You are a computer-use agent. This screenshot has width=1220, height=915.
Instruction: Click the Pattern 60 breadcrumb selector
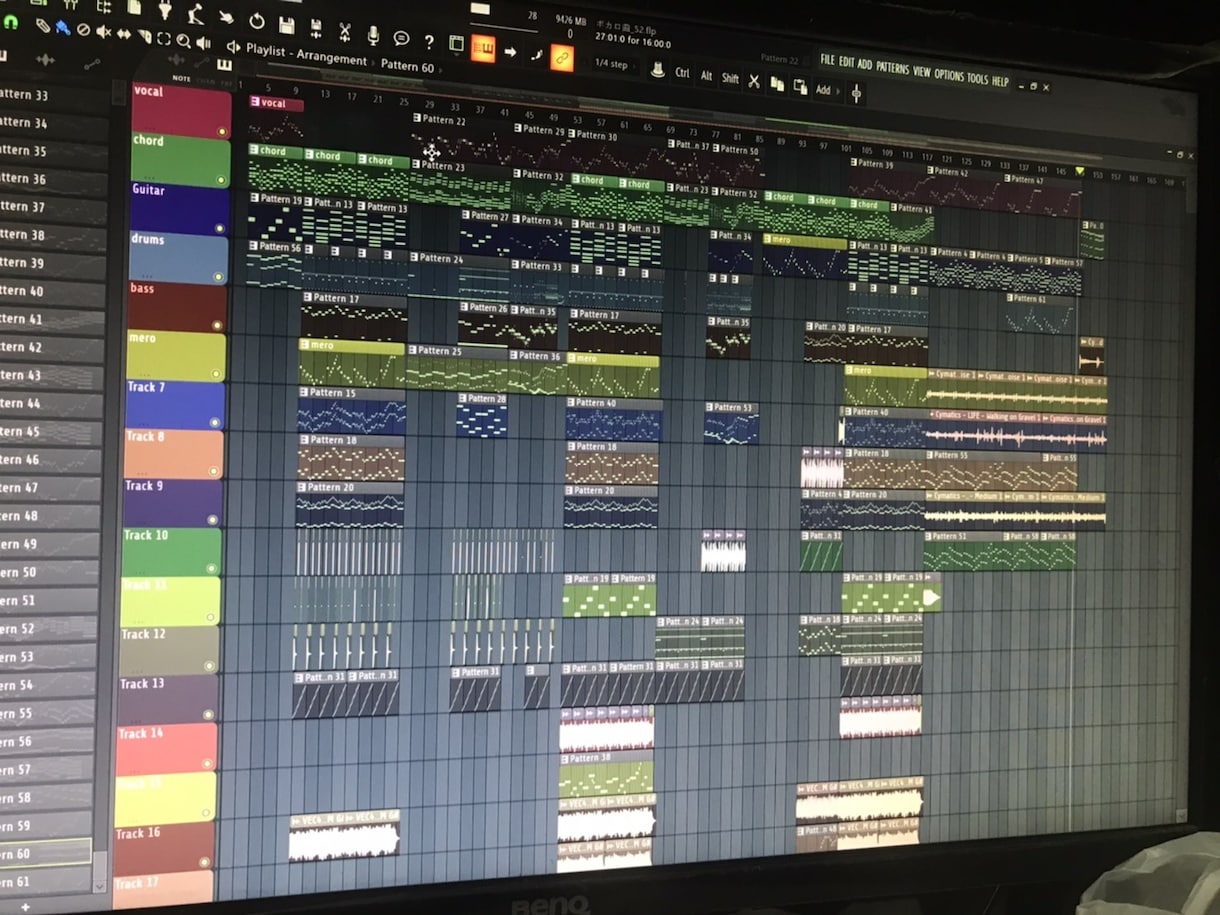tap(407, 66)
